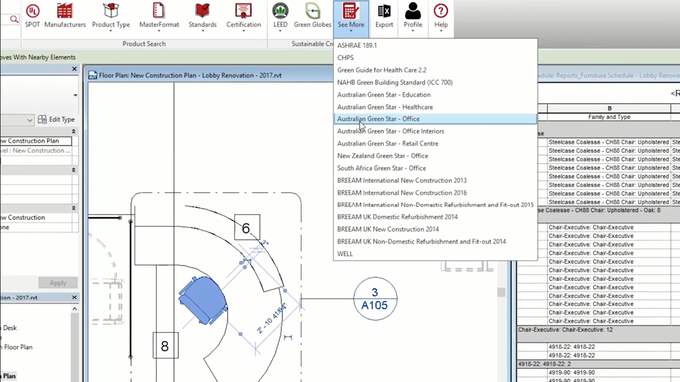Viewport: 680px width, 382px height.
Task: Click the floor plan vertical scrollbar thumb
Action: 501,292
